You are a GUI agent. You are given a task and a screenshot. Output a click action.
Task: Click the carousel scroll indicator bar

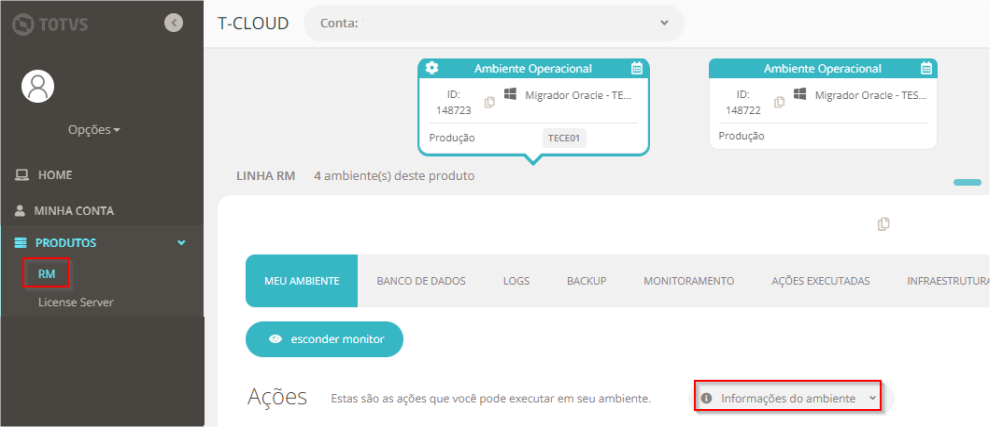click(x=967, y=182)
